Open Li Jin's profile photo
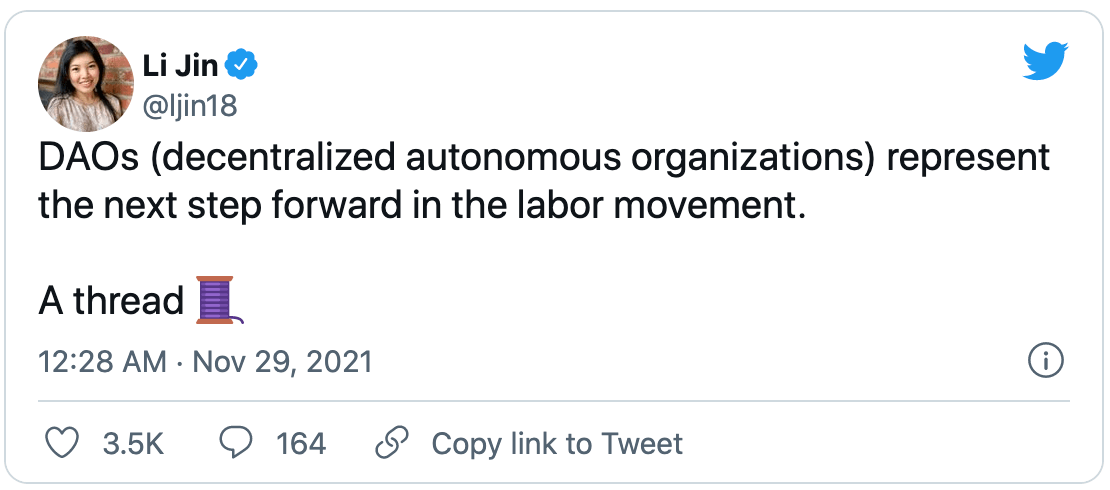The height and width of the screenshot is (490, 1110). pos(86,84)
